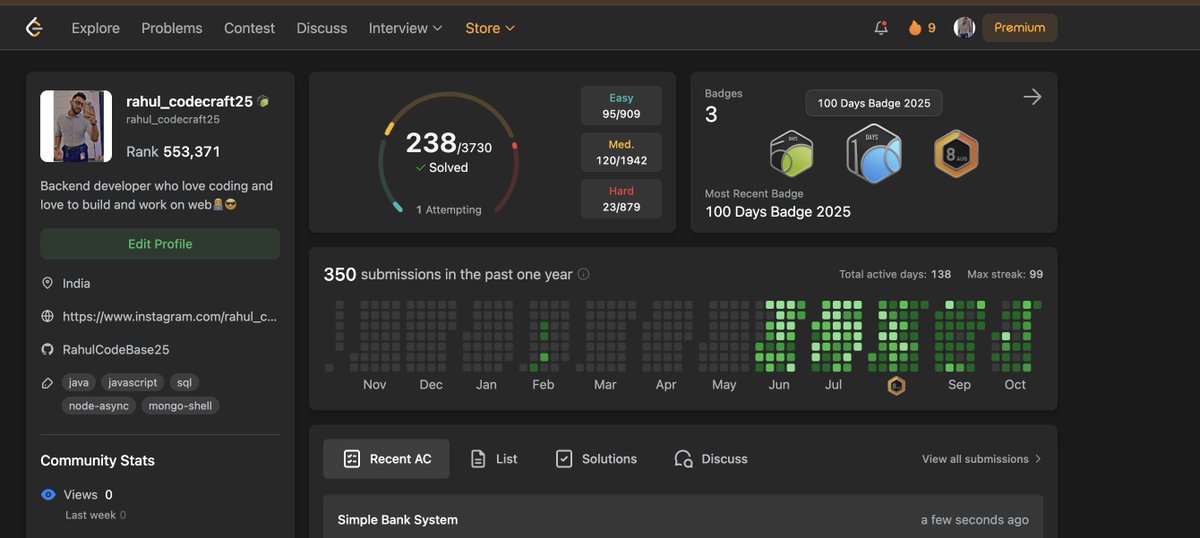Click the LeetCode logo icon
The width and height of the screenshot is (1200, 538).
34,28
